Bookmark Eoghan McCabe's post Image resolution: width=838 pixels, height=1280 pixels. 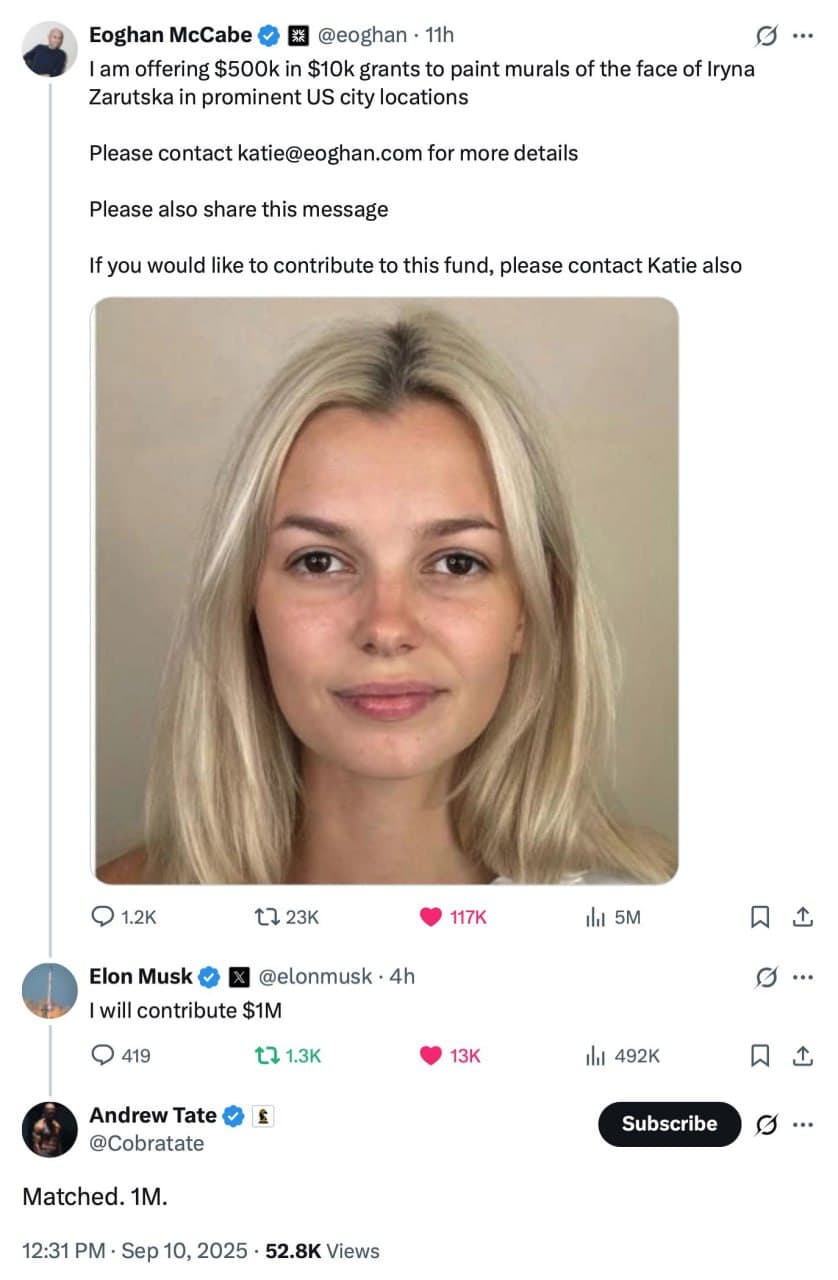pyautogui.click(x=759, y=916)
